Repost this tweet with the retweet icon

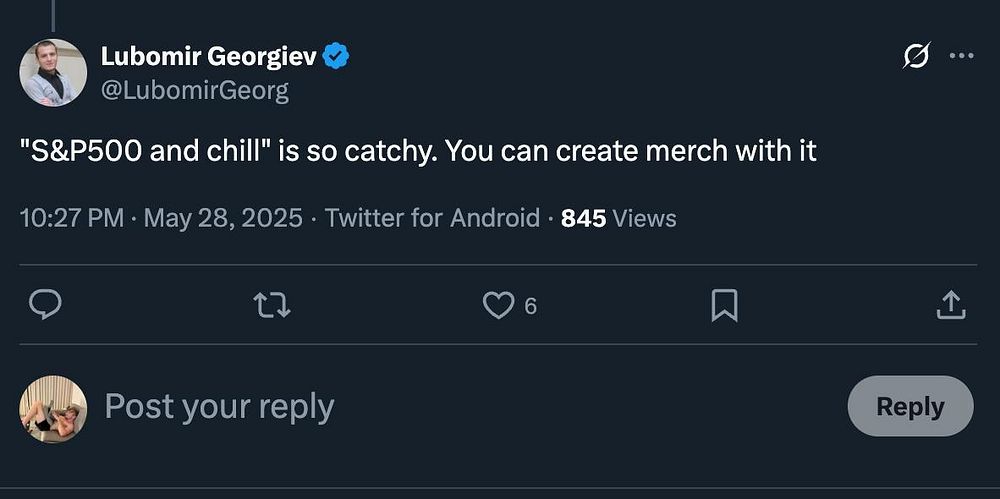(272, 305)
